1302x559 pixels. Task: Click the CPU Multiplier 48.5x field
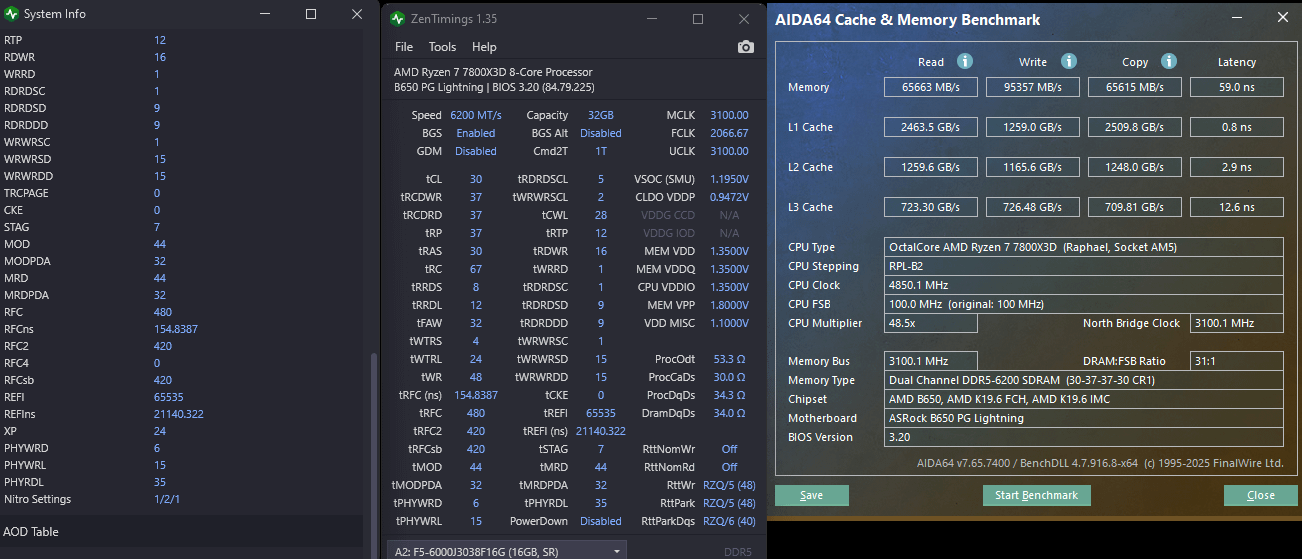tap(931, 323)
